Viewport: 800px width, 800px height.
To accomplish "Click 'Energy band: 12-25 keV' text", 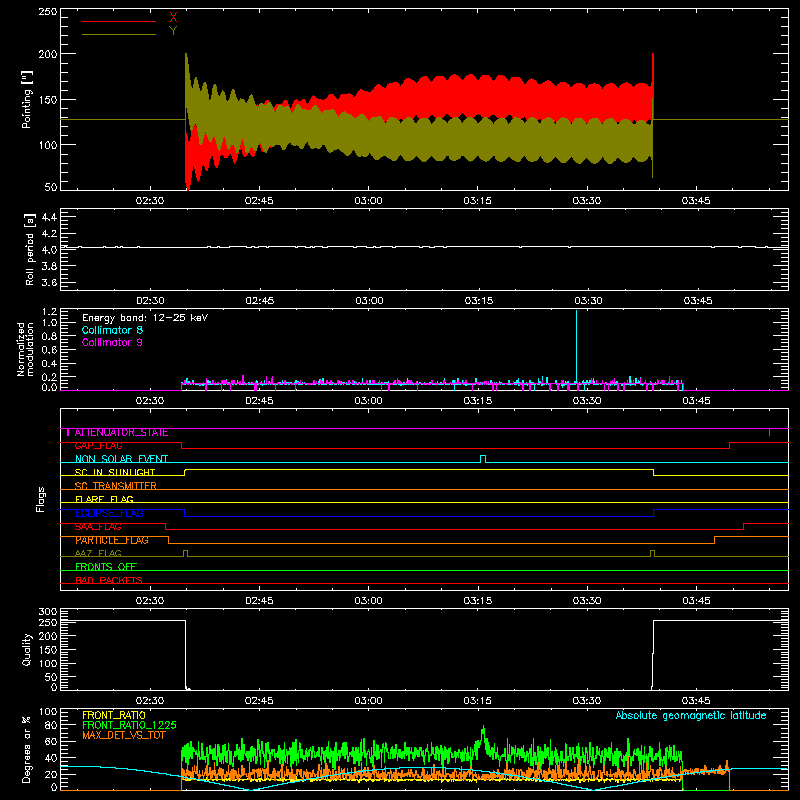I will click(x=145, y=318).
